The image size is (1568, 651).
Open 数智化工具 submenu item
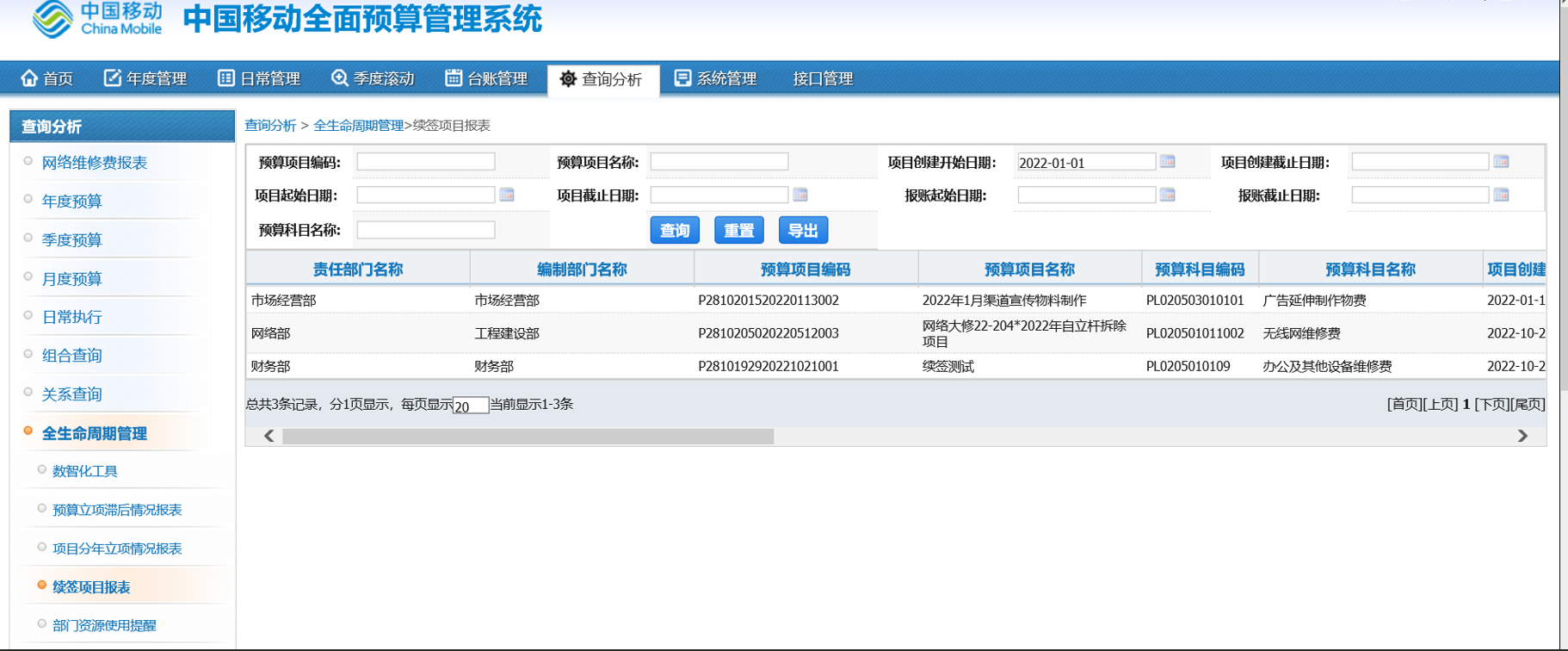(85, 471)
